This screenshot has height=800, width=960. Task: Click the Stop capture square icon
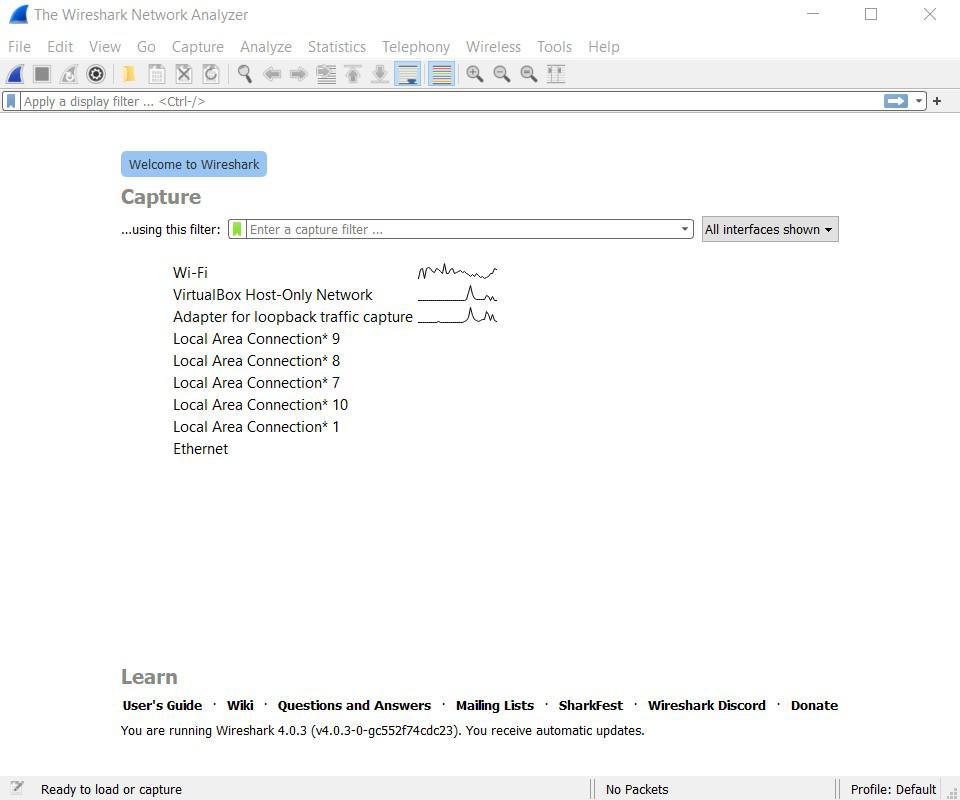[x=42, y=74]
